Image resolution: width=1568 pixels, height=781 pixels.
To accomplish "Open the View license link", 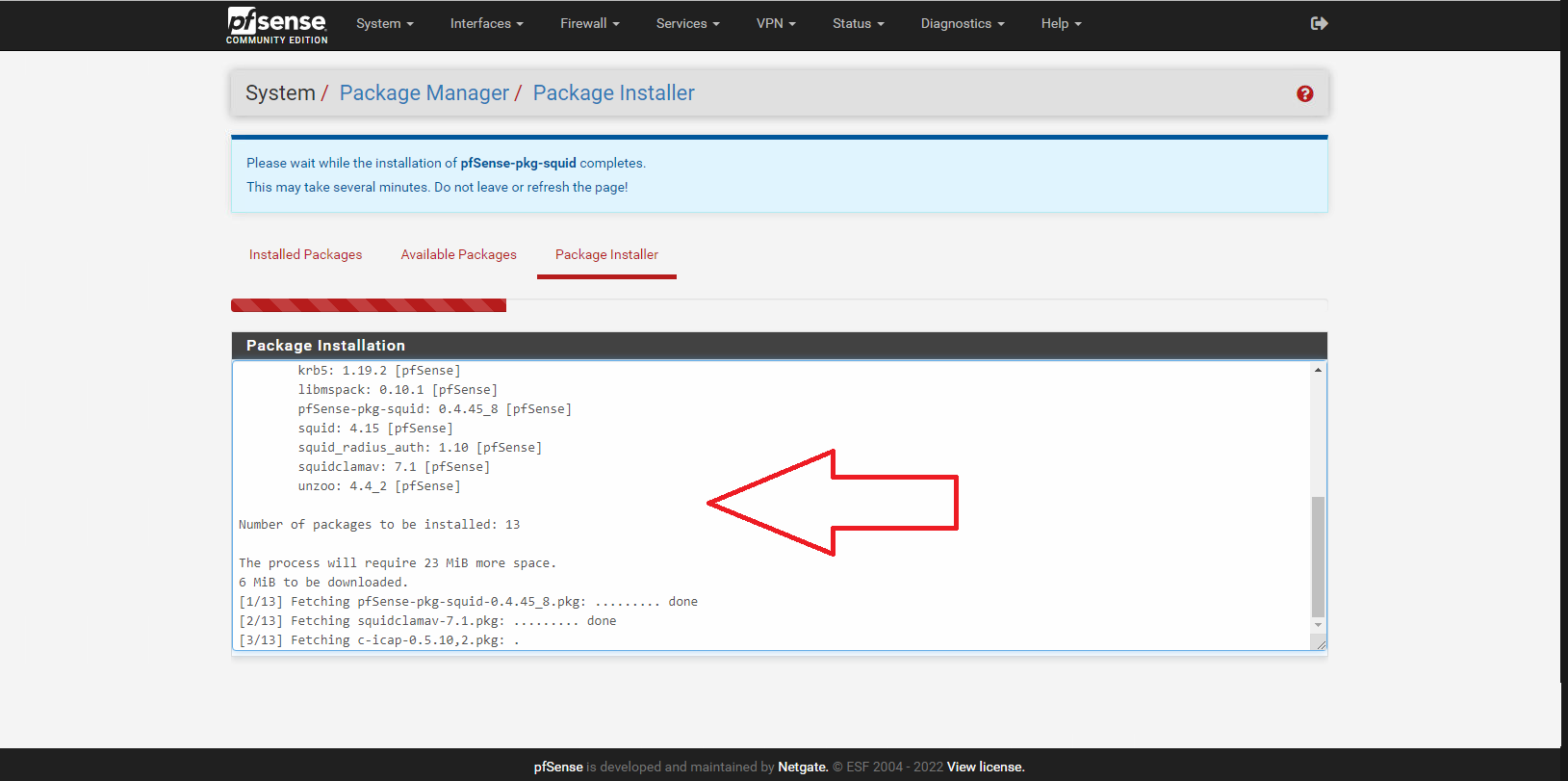I will click(986, 767).
